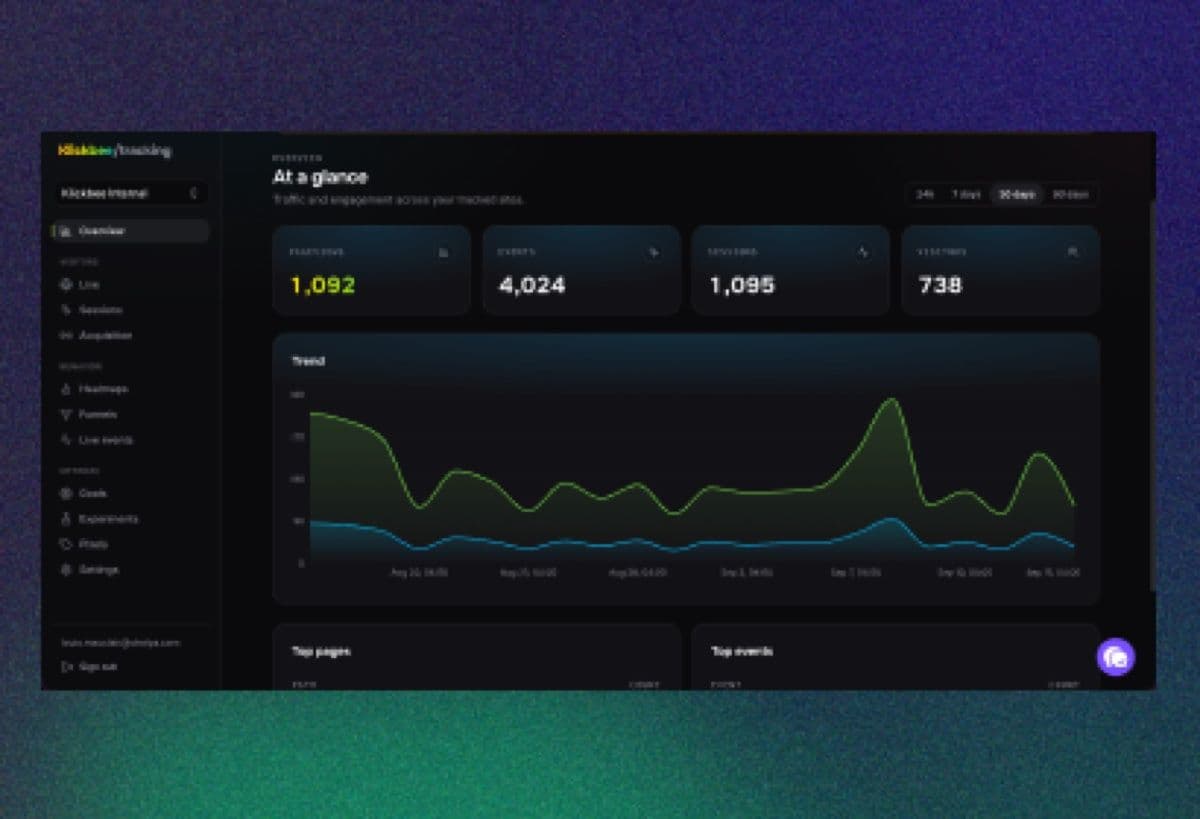The height and width of the screenshot is (819, 1200).
Task: Select Overview in the sidebar
Action: [x=130, y=231]
